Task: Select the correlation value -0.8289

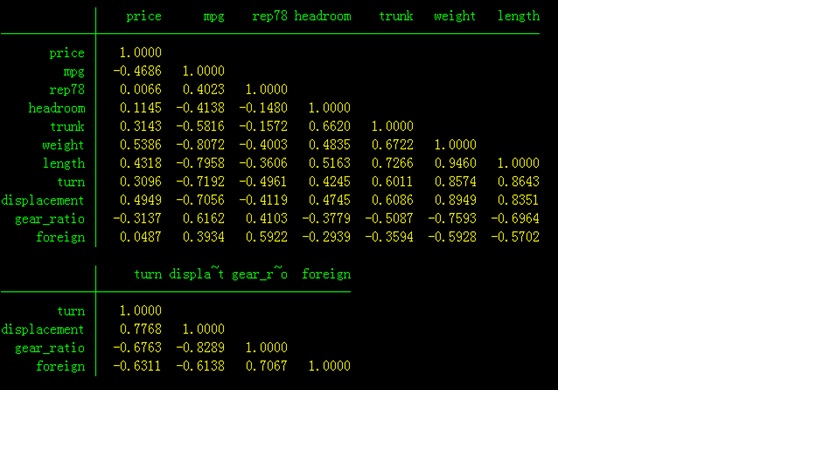Action: click(x=199, y=348)
